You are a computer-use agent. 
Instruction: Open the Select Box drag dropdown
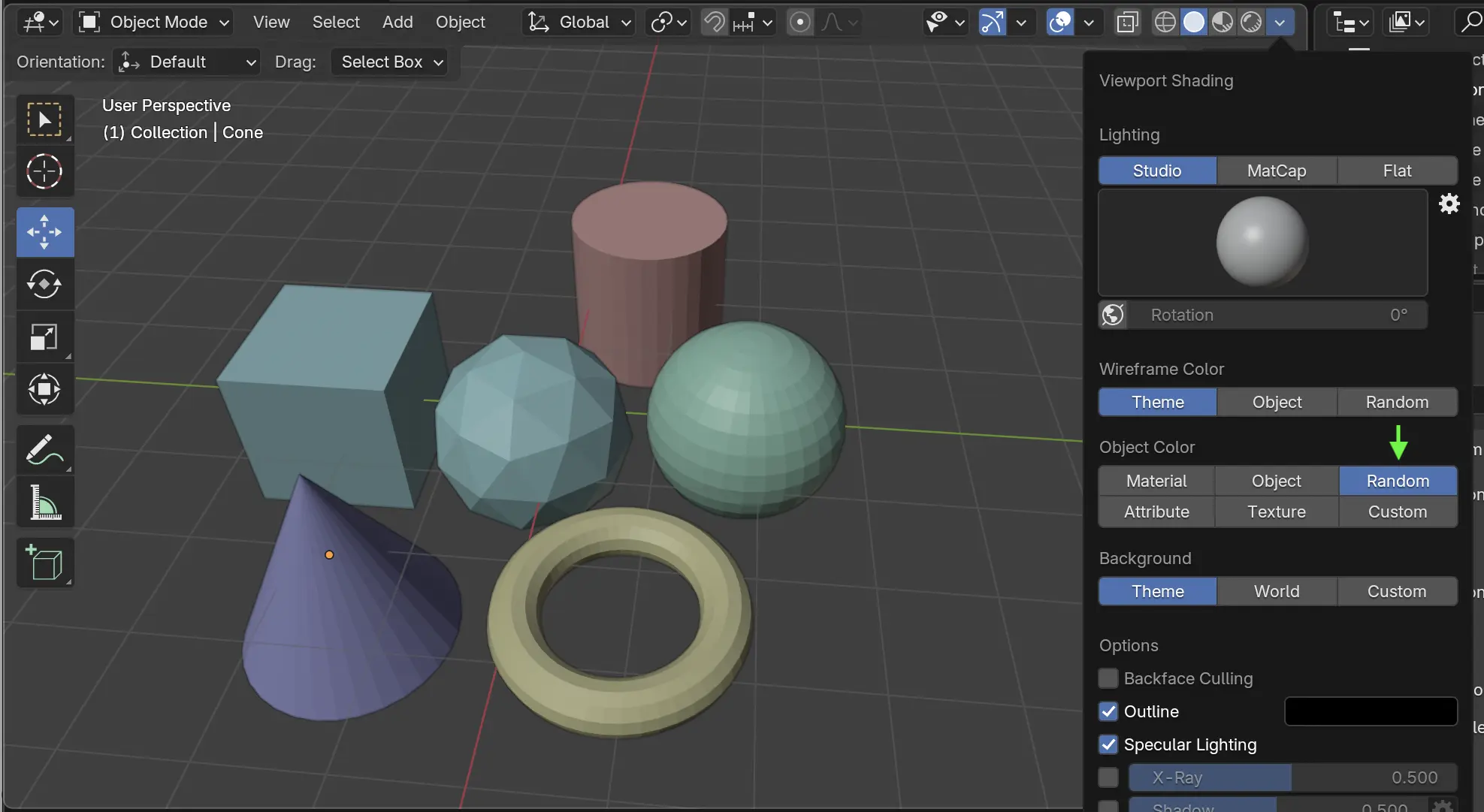pyautogui.click(x=390, y=62)
